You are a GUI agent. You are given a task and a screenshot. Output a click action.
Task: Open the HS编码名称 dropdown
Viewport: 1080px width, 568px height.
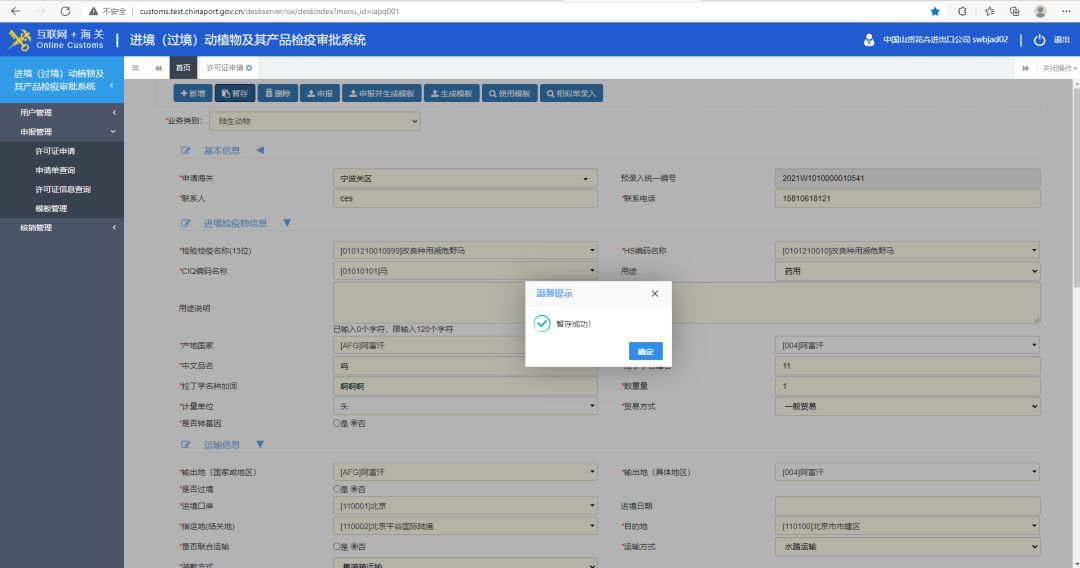click(x=907, y=251)
